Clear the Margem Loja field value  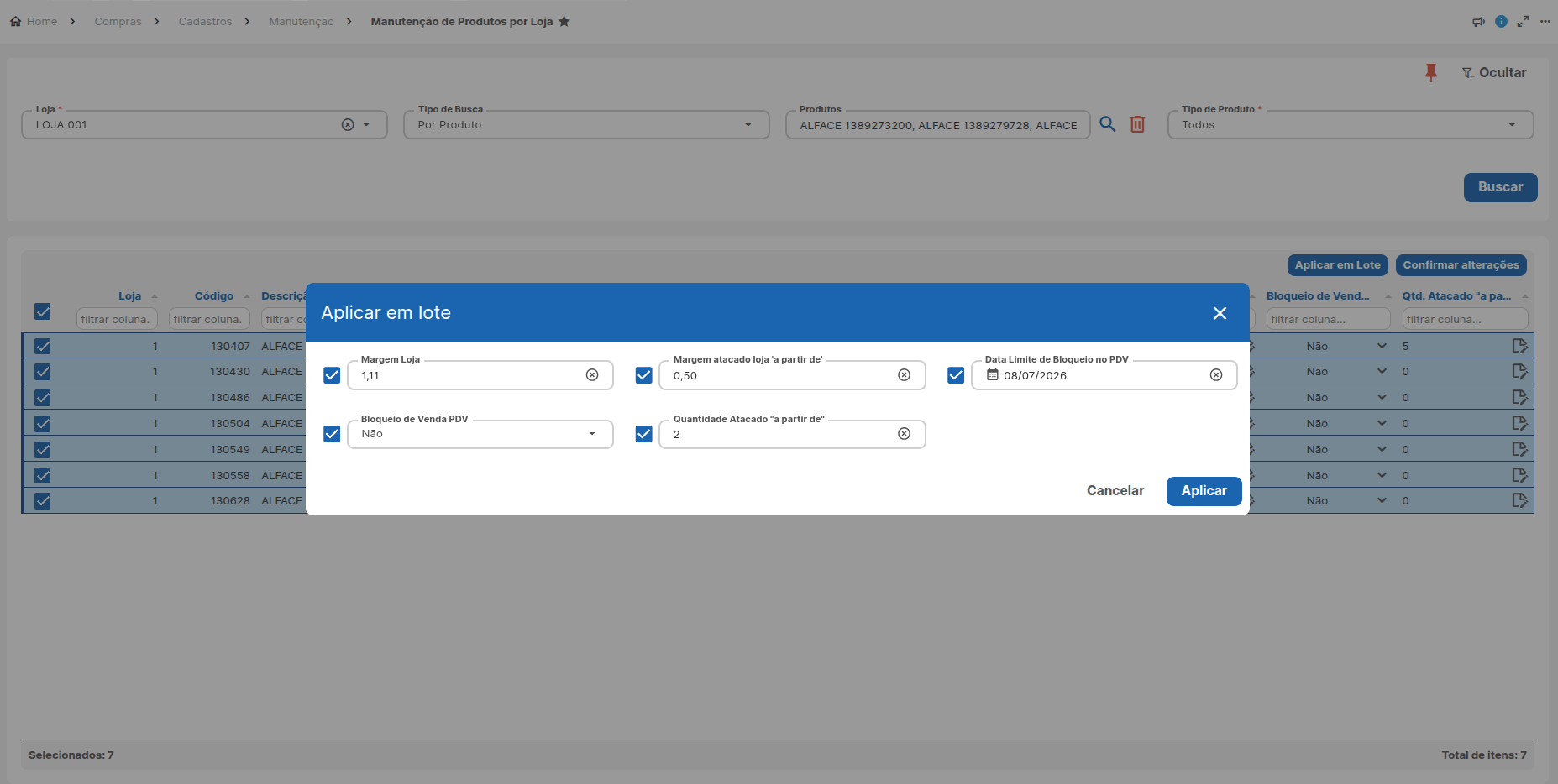click(x=592, y=375)
